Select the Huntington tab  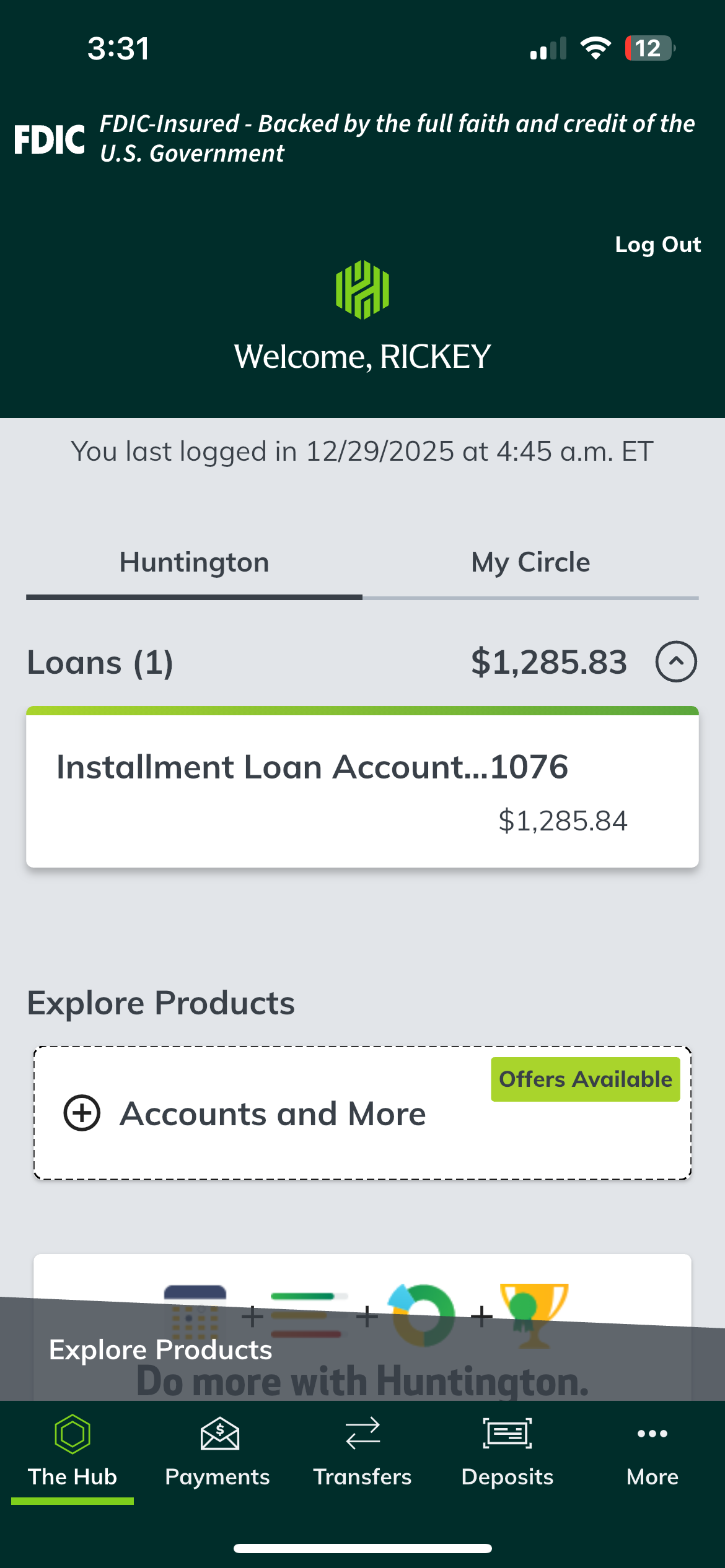click(x=194, y=563)
